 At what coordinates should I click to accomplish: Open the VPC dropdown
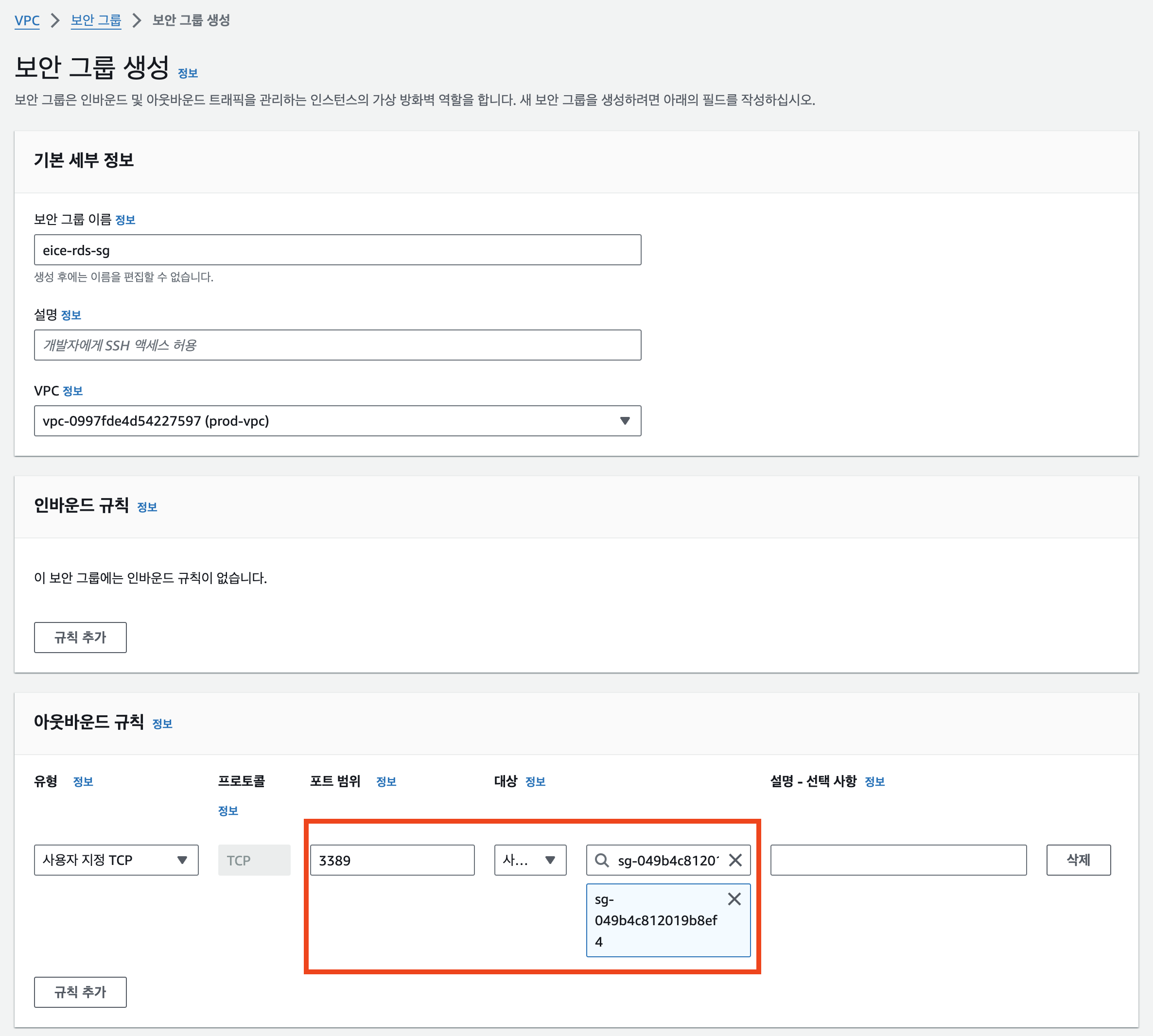[337, 421]
